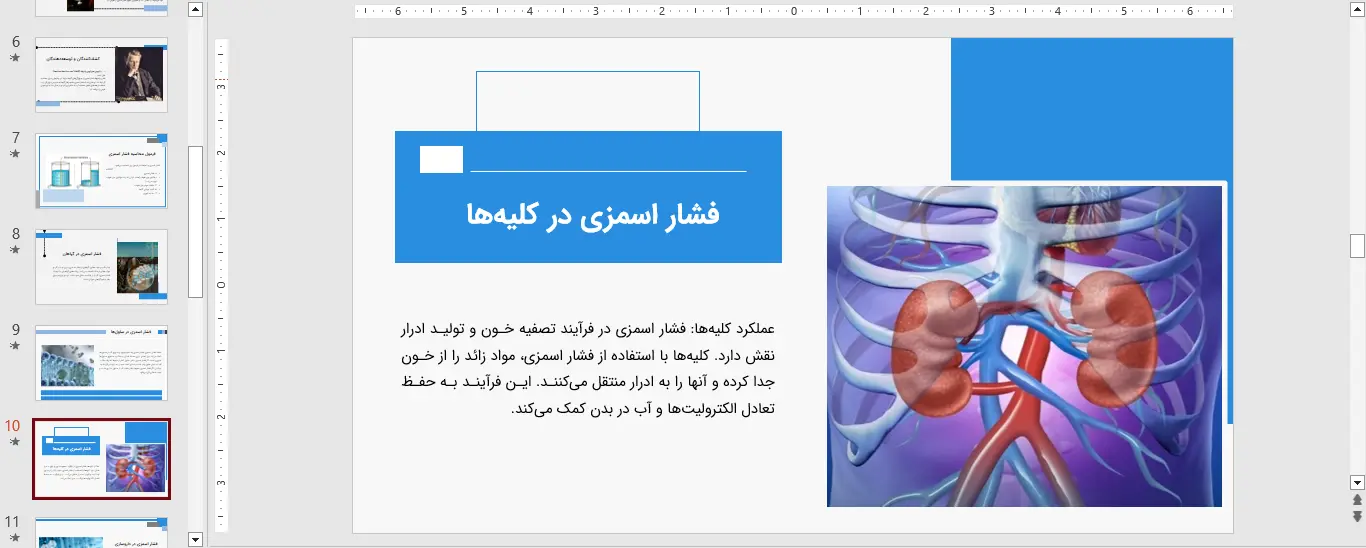Click the animation star under slide 7
The image size is (1366, 548).
pyautogui.click(x=15, y=154)
